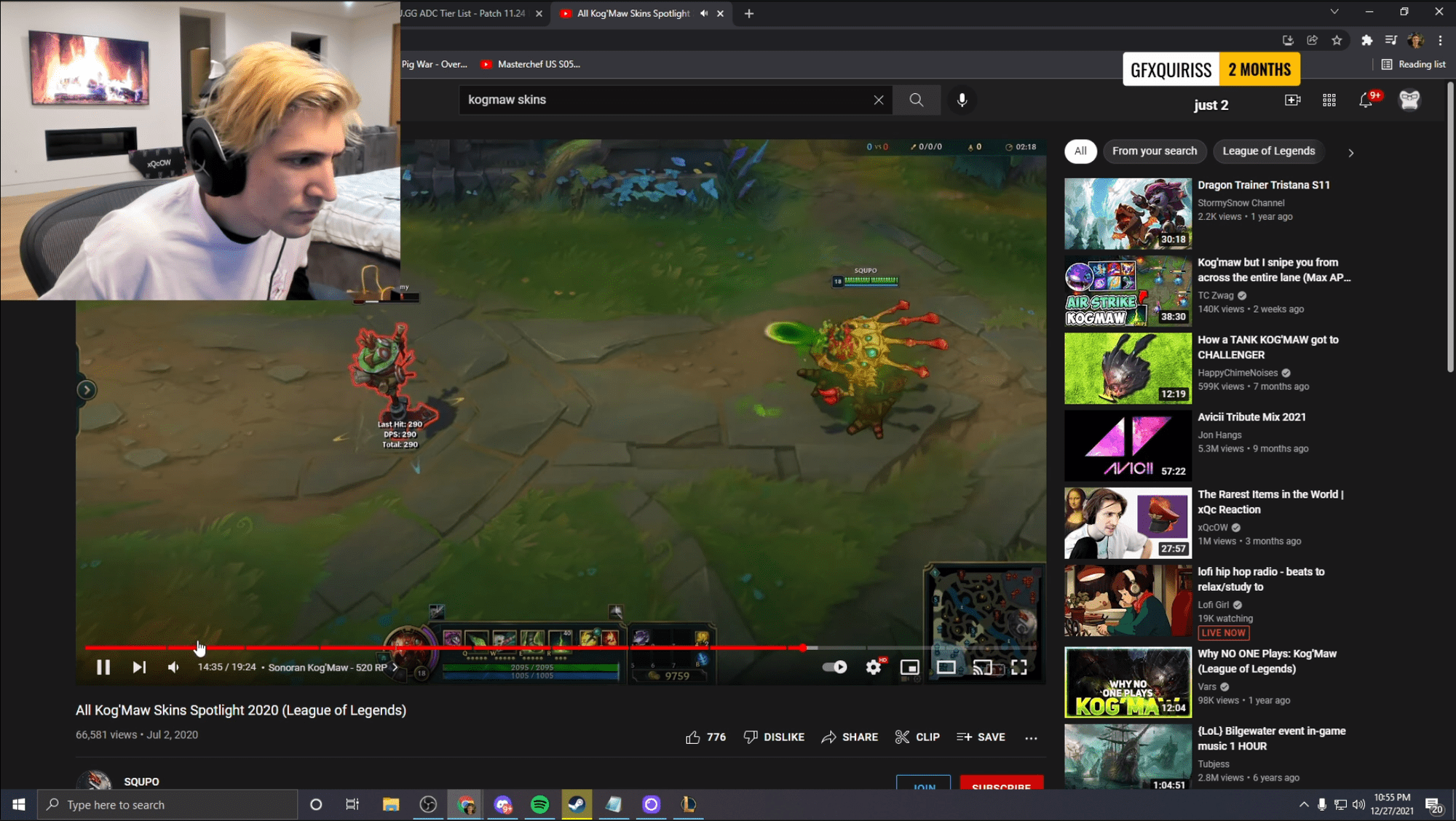Switch to theater mode
This screenshot has width=1456, height=821.
(946, 667)
